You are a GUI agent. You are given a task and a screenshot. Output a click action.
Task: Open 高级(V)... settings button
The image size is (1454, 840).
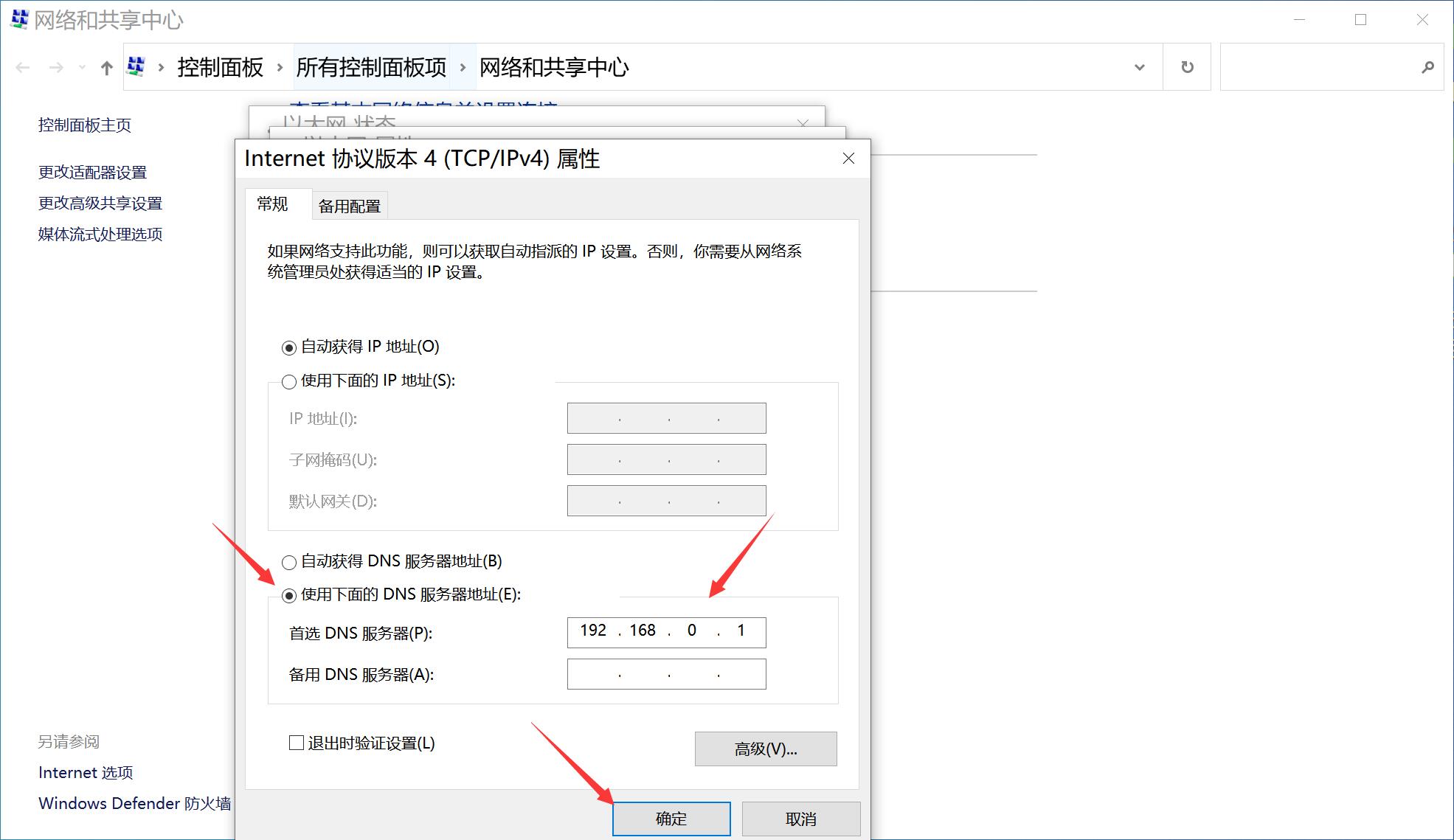point(766,749)
